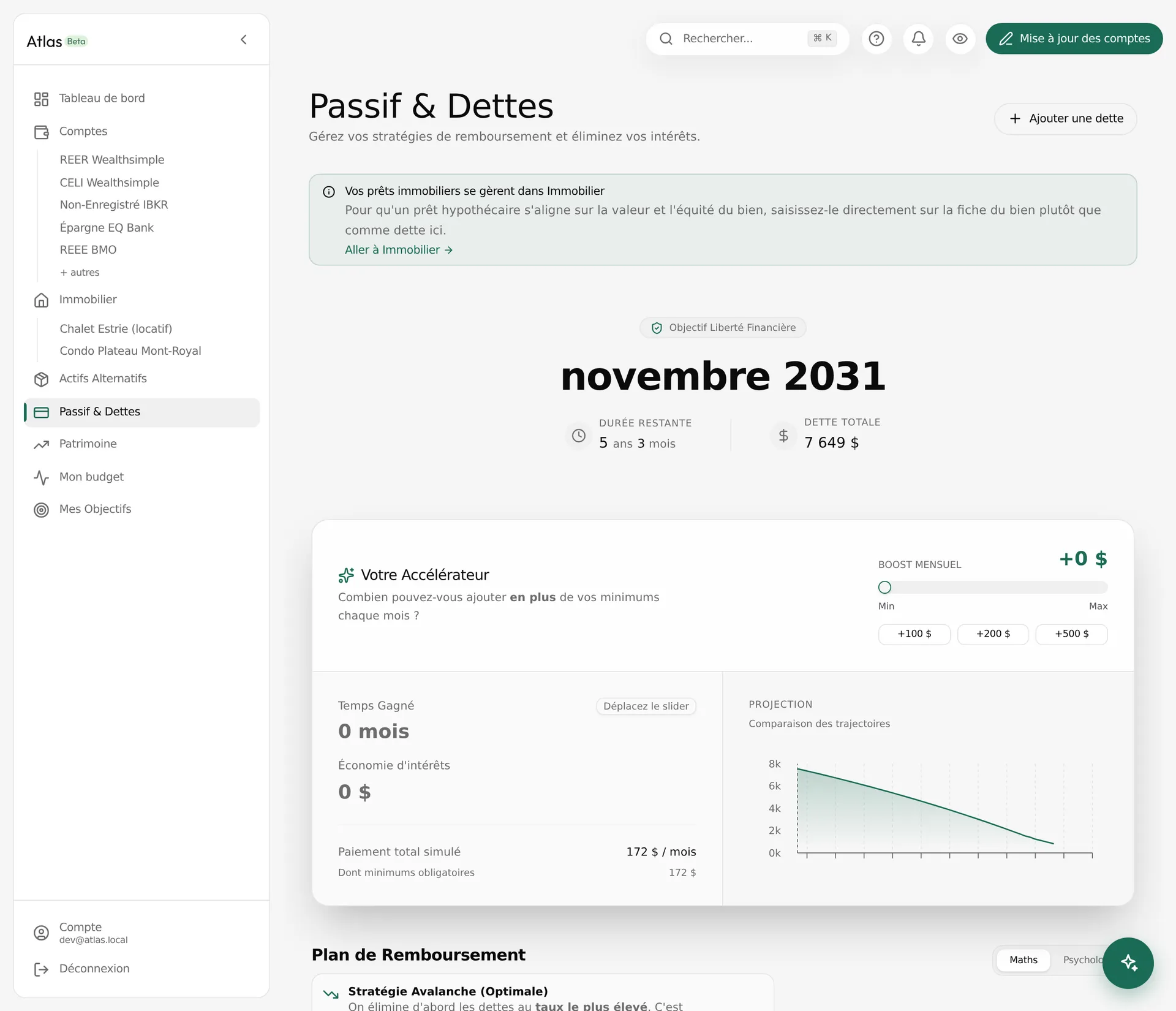Click Mise à jour des comptes button
The width and height of the screenshot is (1176, 1011).
tap(1074, 39)
